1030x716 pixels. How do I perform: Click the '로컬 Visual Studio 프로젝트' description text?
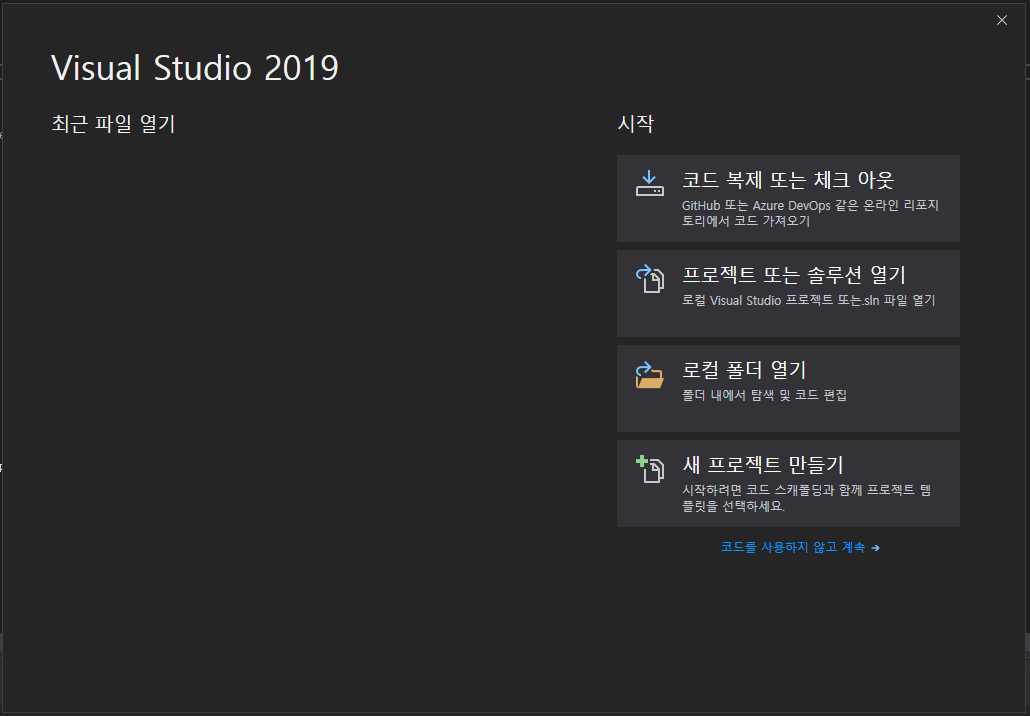[808, 300]
